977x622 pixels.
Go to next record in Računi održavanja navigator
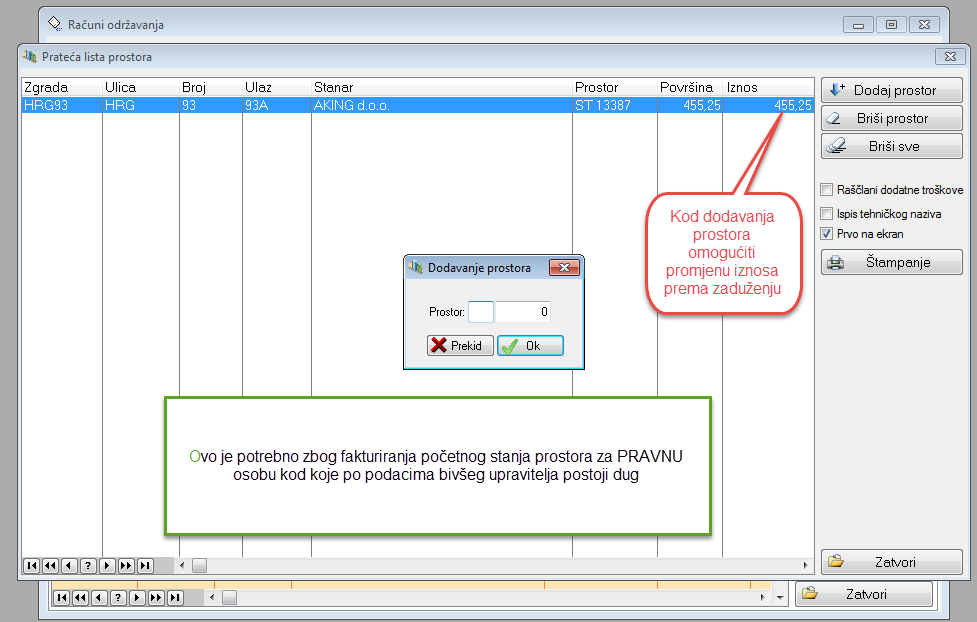pyautogui.click(x=137, y=598)
